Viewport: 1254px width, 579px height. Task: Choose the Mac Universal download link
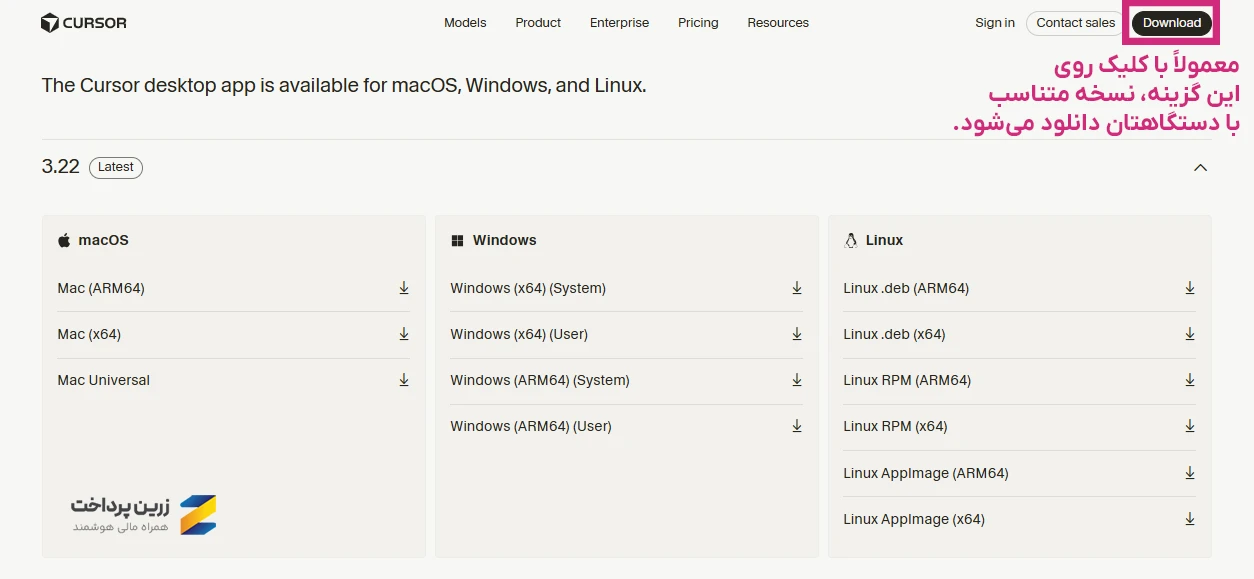click(x=104, y=380)
